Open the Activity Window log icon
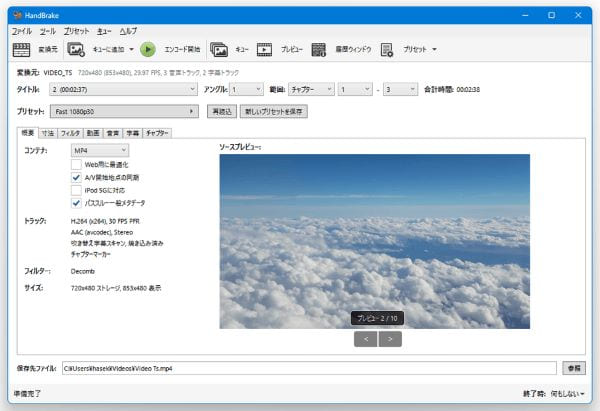 pos(318,49)
